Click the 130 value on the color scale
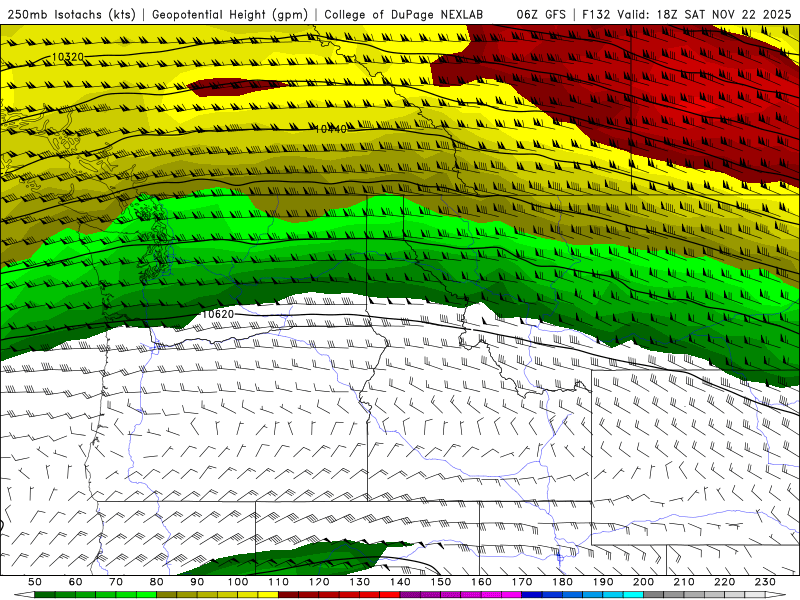Image resolution: width=800 pixels, height=600 pixels. coord(360,582)
